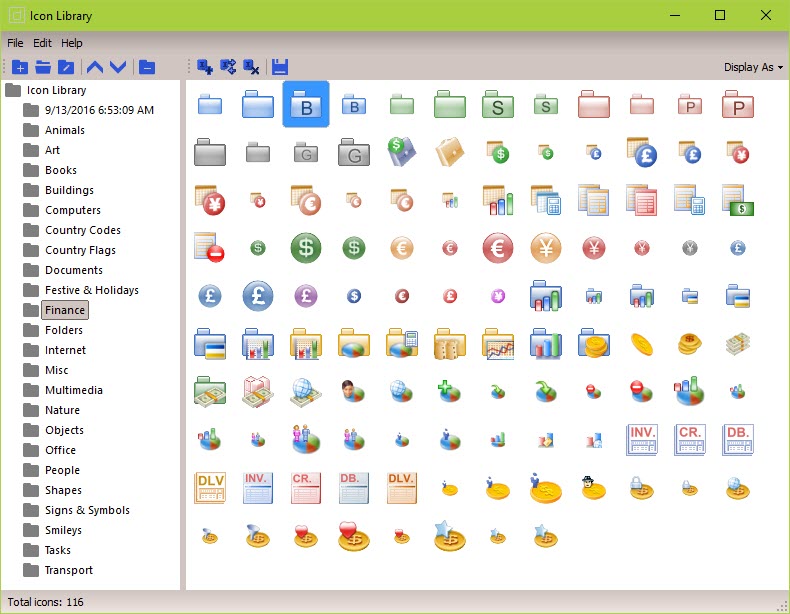
Task: Select the large green folder S icon
Action: pos(498,104)
